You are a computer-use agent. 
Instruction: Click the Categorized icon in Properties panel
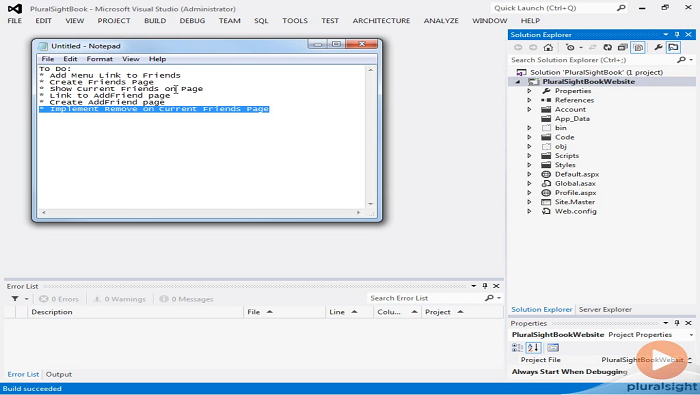517,348
